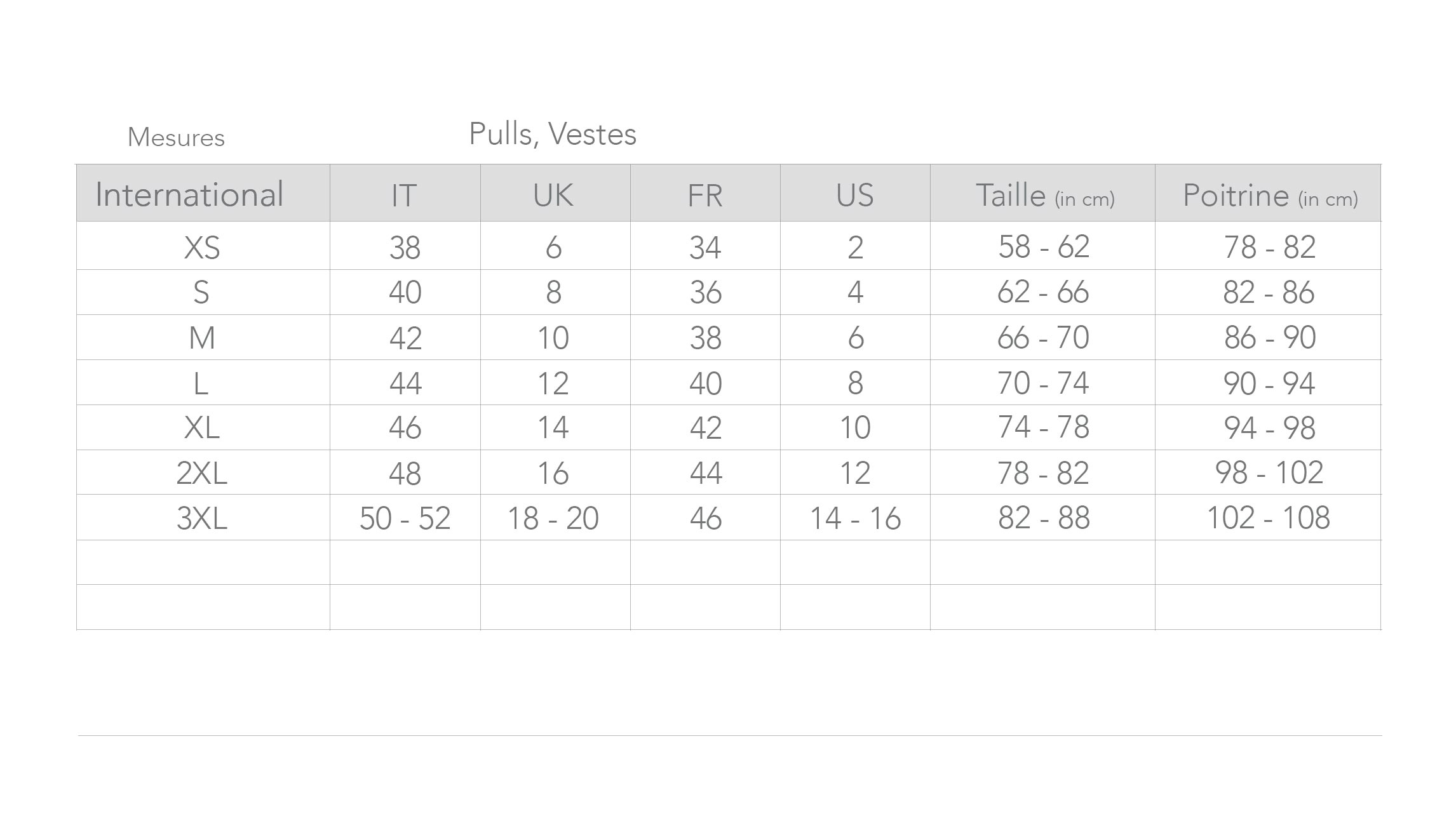Screen dimensions: 1456x828
Task: Click the XL size row label
Action: click(x=202, y=427)
